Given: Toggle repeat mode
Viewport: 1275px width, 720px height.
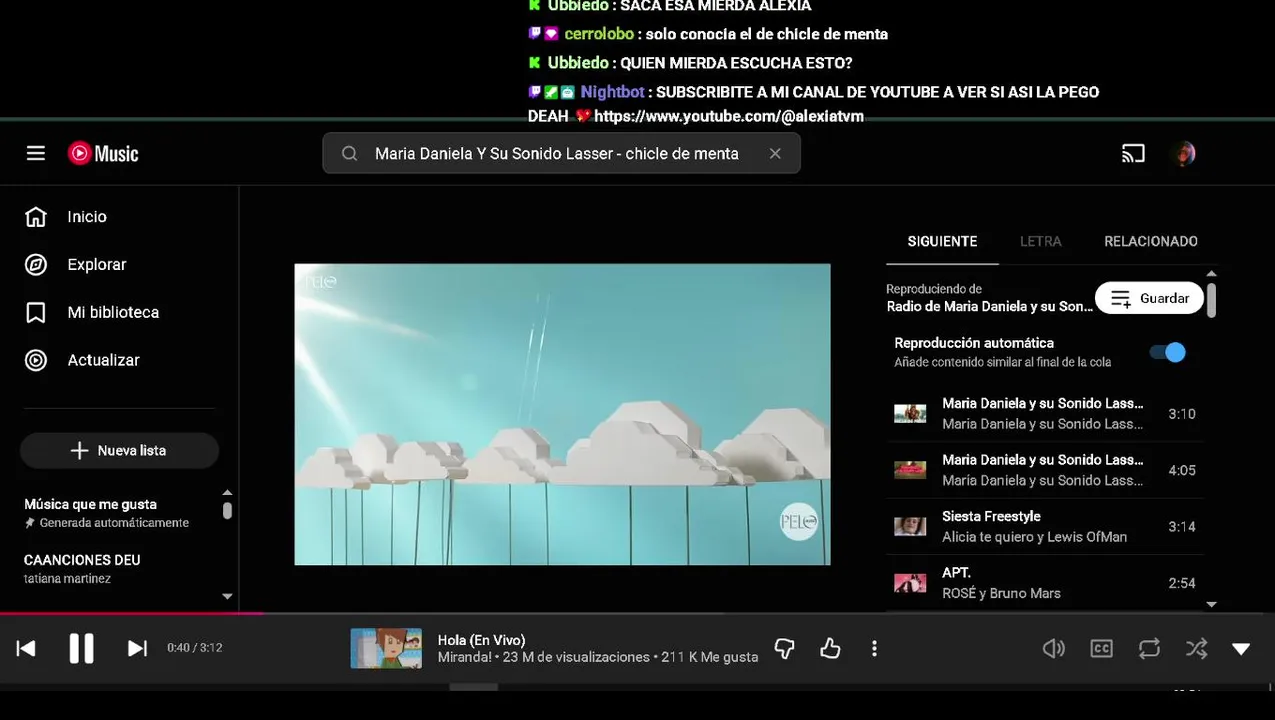Looking at the screenshot, I should [1149, 649].
